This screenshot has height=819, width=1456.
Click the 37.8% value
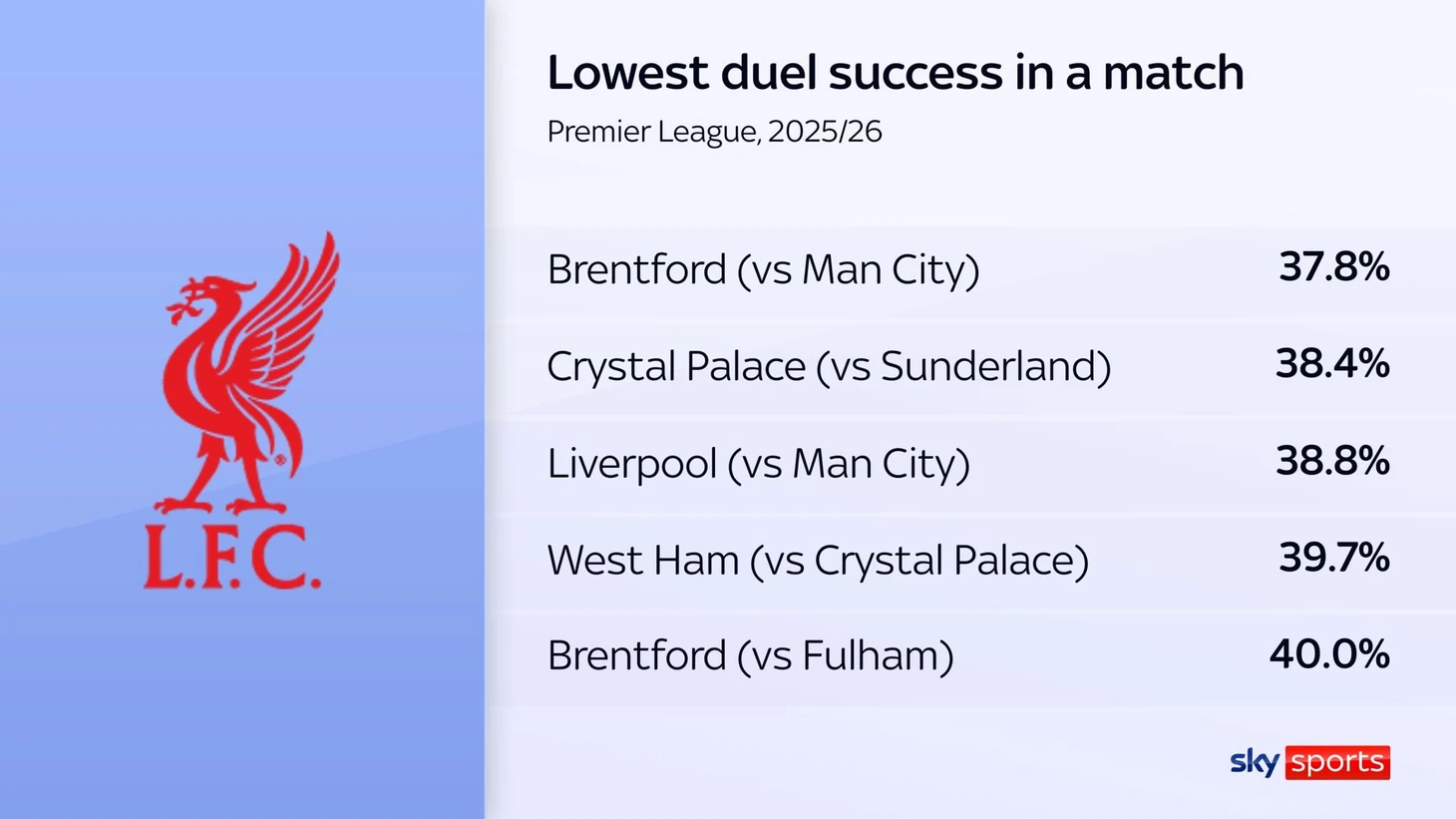(x=1333, y=267)
